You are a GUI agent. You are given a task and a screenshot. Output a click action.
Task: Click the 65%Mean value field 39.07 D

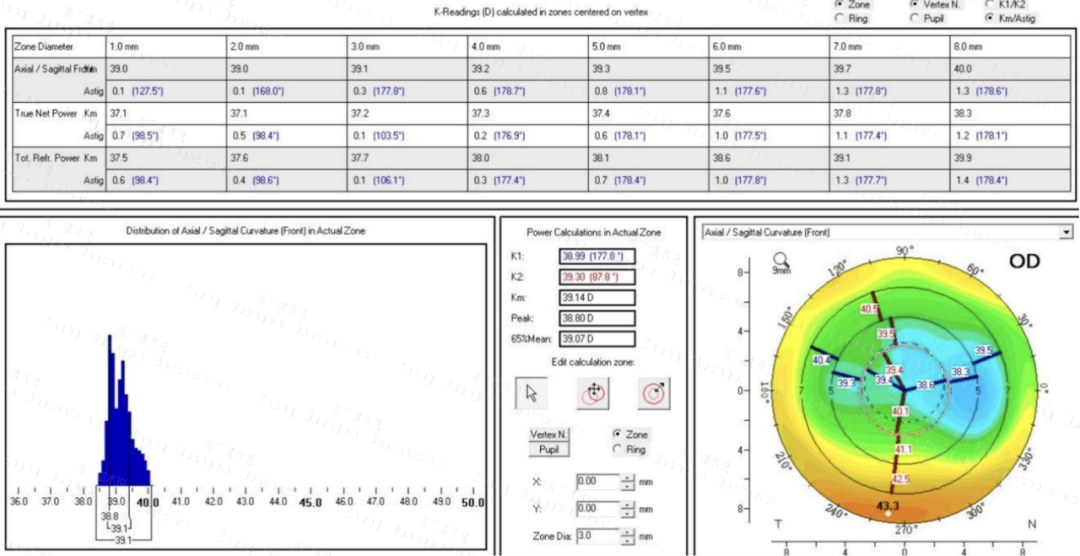[x=597, y=339]
